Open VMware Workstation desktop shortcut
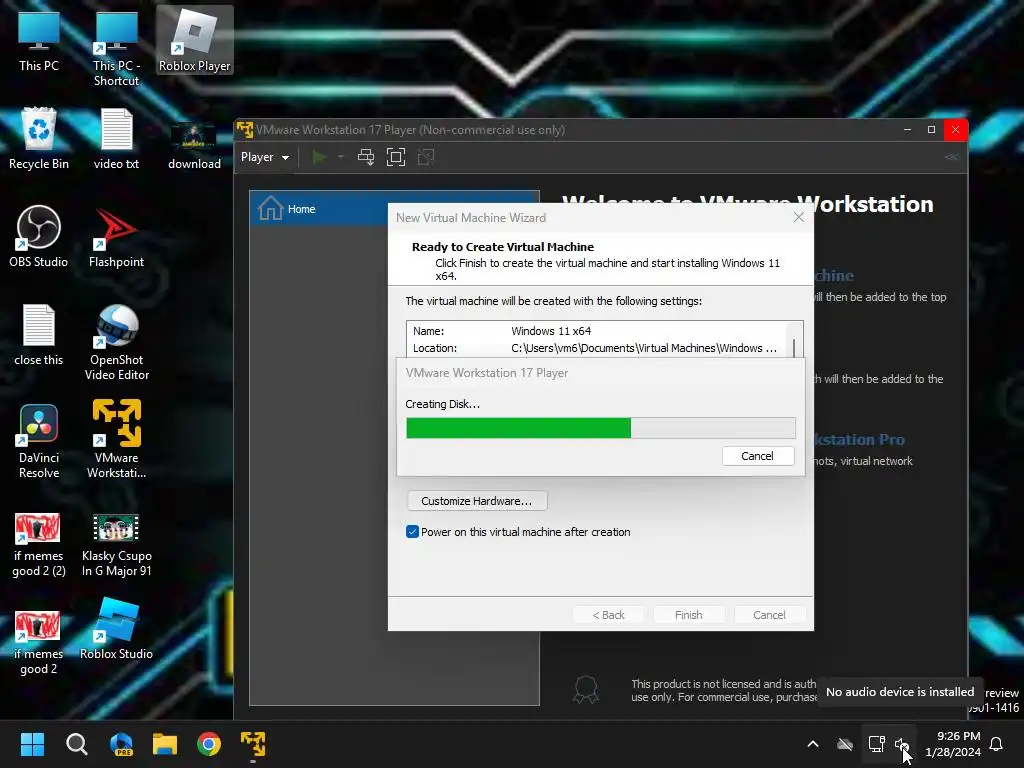Viewport: 1024px width, 768px height. click(116, 439)
